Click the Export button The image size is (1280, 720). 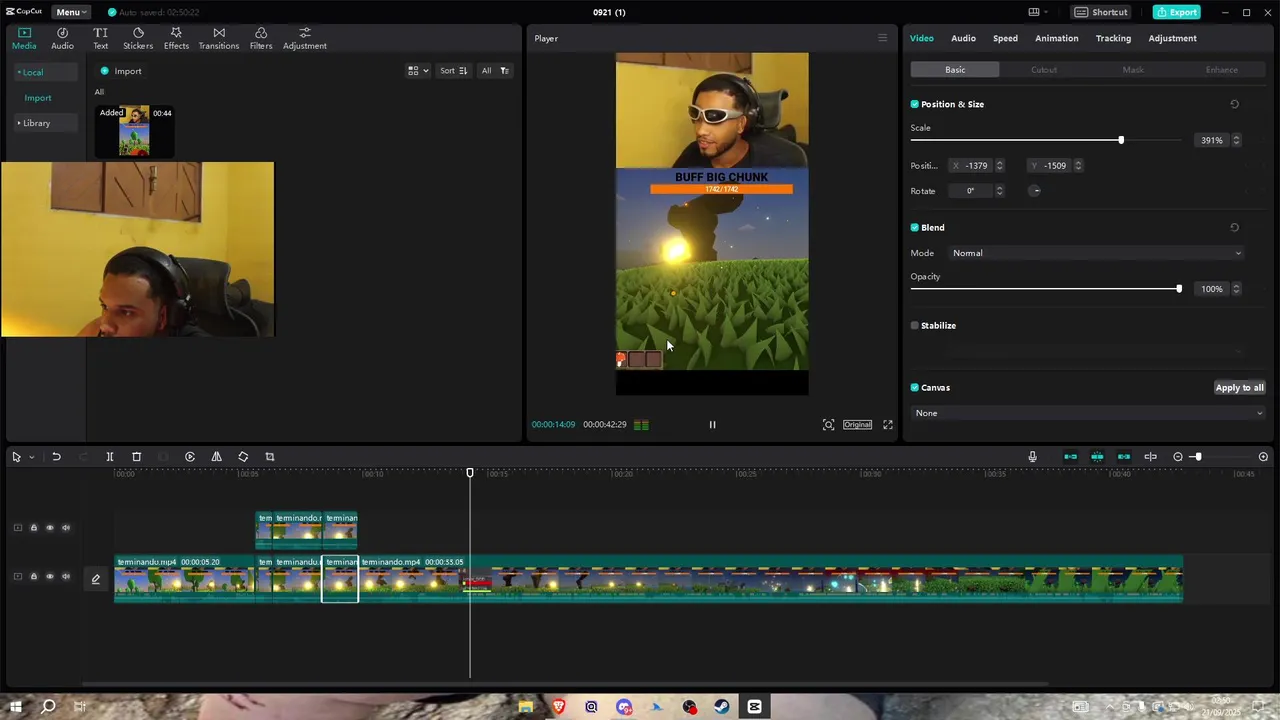click(1176, 12)
